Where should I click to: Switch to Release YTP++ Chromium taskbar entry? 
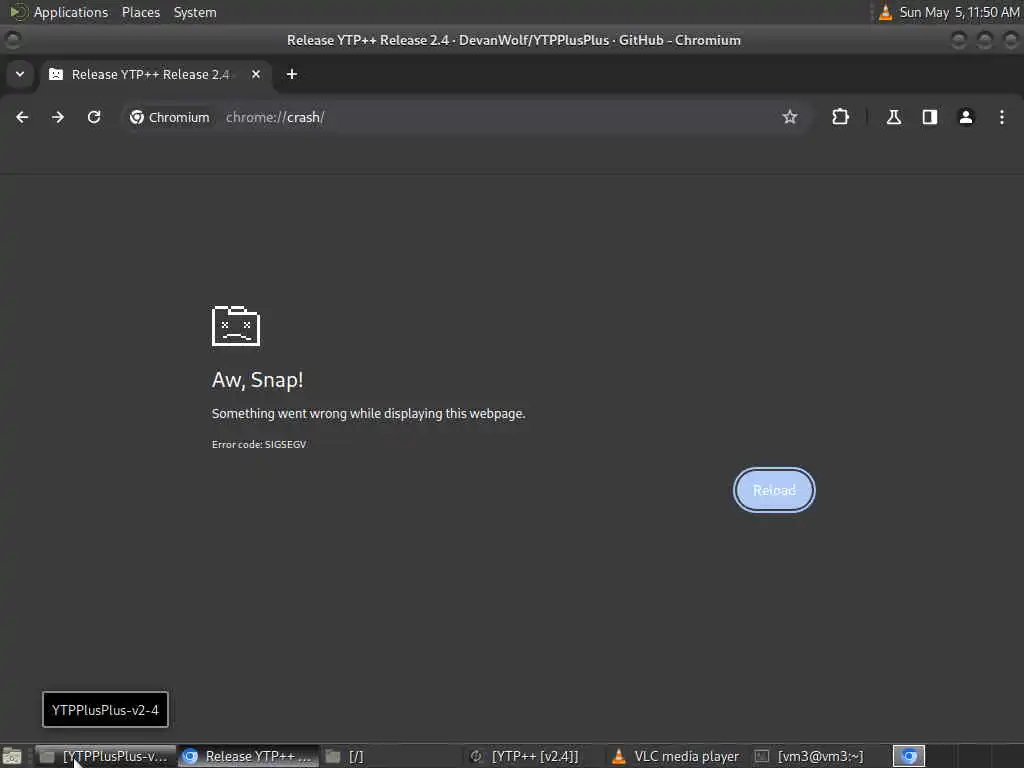point(248,756)
